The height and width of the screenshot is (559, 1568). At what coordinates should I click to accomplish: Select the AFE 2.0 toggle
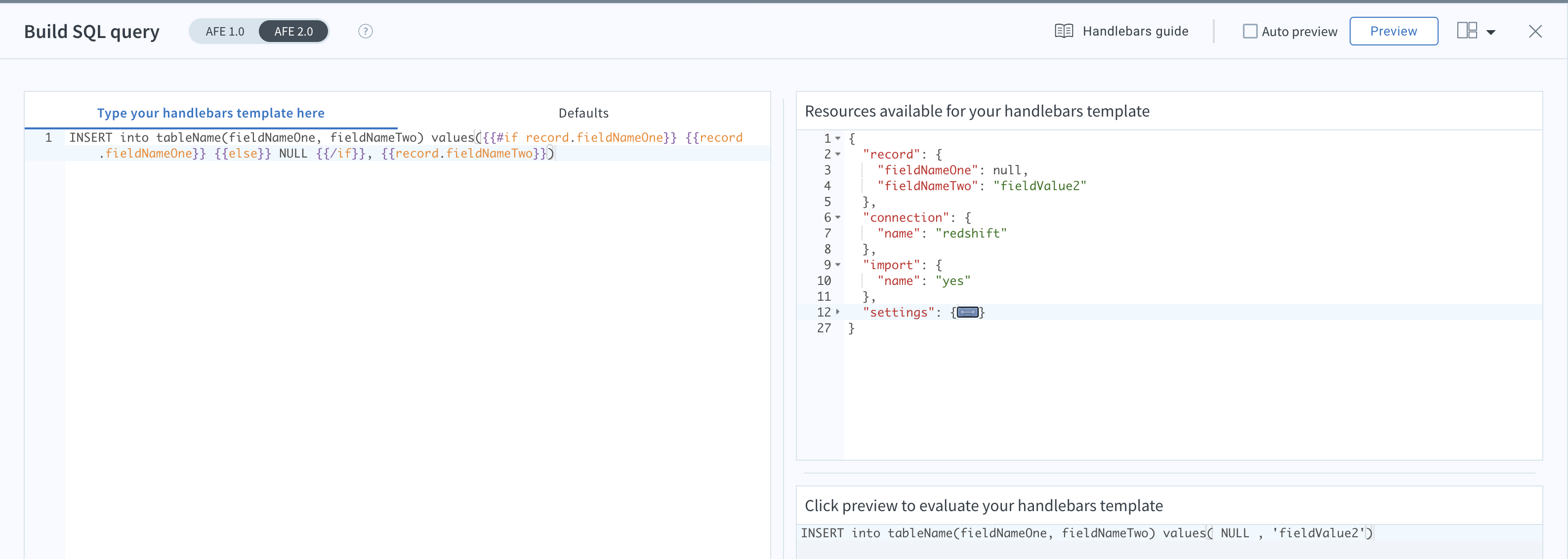pyautogui.click(x=293, y=31)
